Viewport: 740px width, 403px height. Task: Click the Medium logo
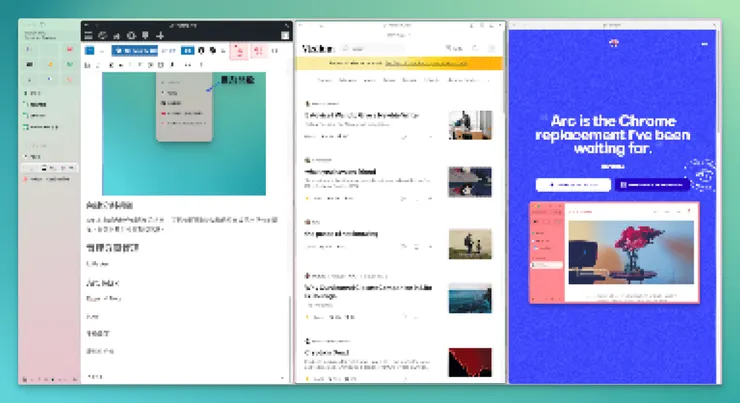(318, 49)
